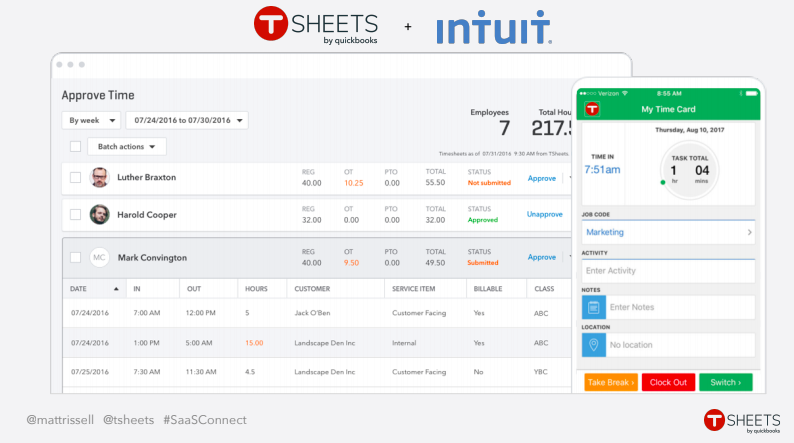
Task: Click the Mark Convington name
Action: point(152,257)
